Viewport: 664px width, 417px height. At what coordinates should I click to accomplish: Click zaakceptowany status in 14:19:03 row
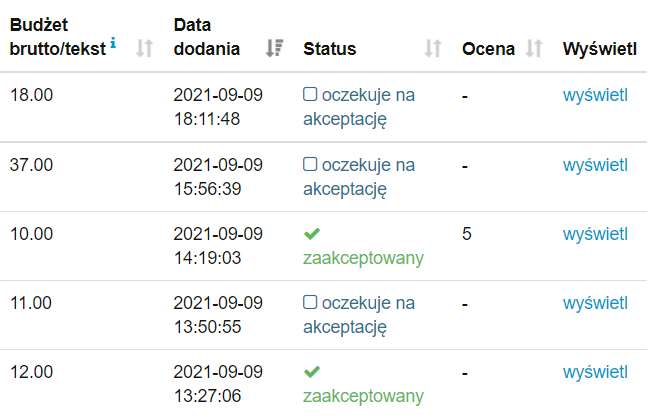363,258
